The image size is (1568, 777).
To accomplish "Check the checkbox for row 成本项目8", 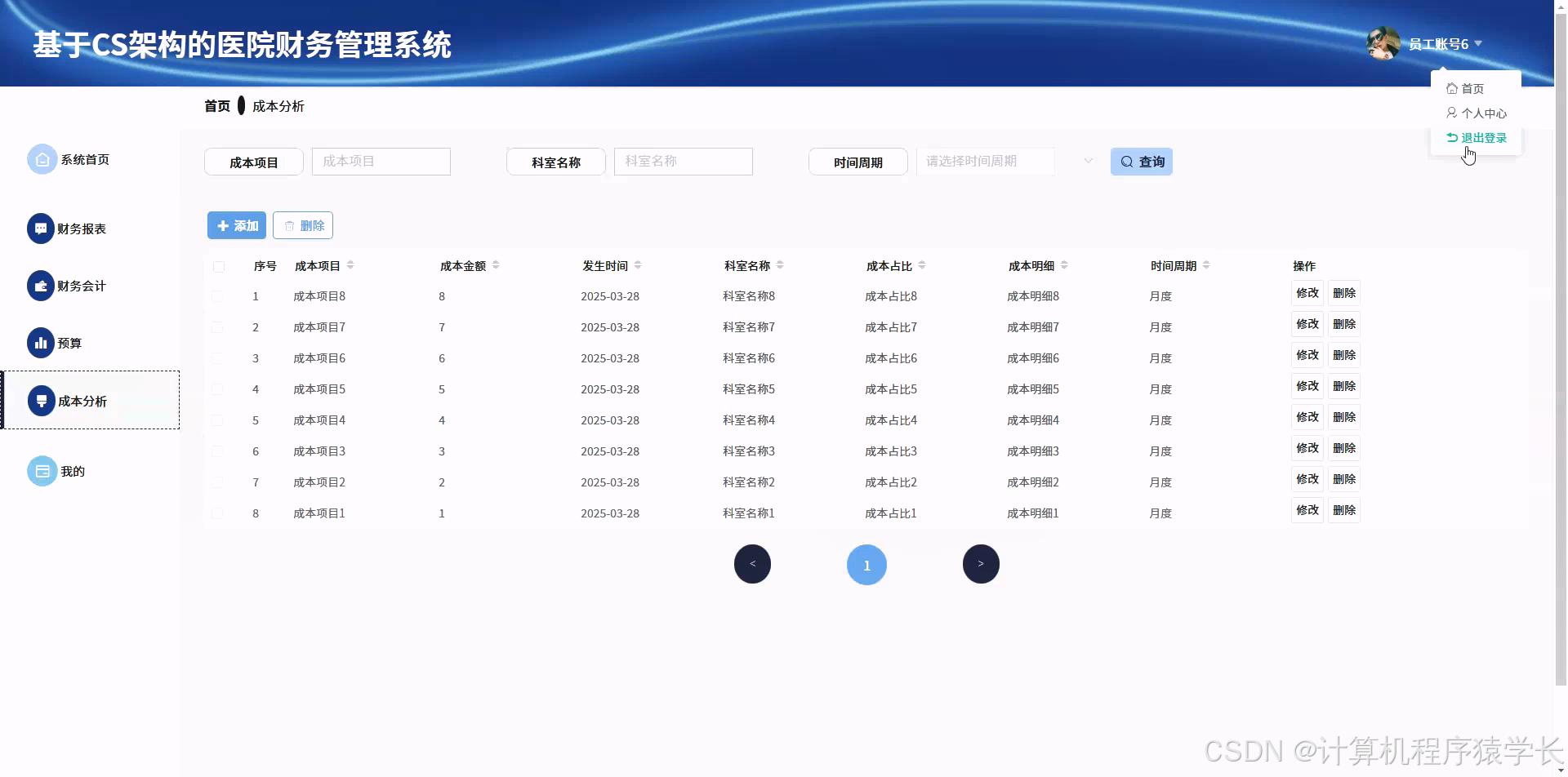I will click(x=217, y=295).
